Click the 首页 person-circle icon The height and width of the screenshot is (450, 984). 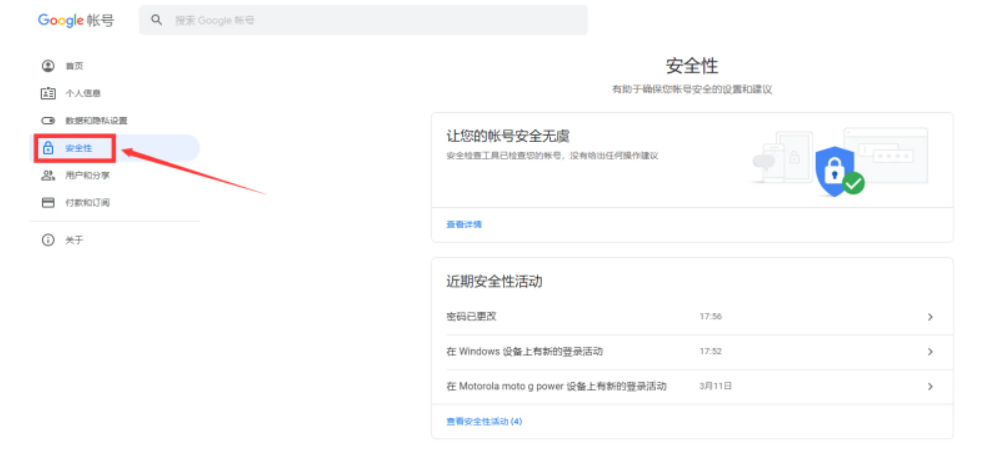pos(48,66)
